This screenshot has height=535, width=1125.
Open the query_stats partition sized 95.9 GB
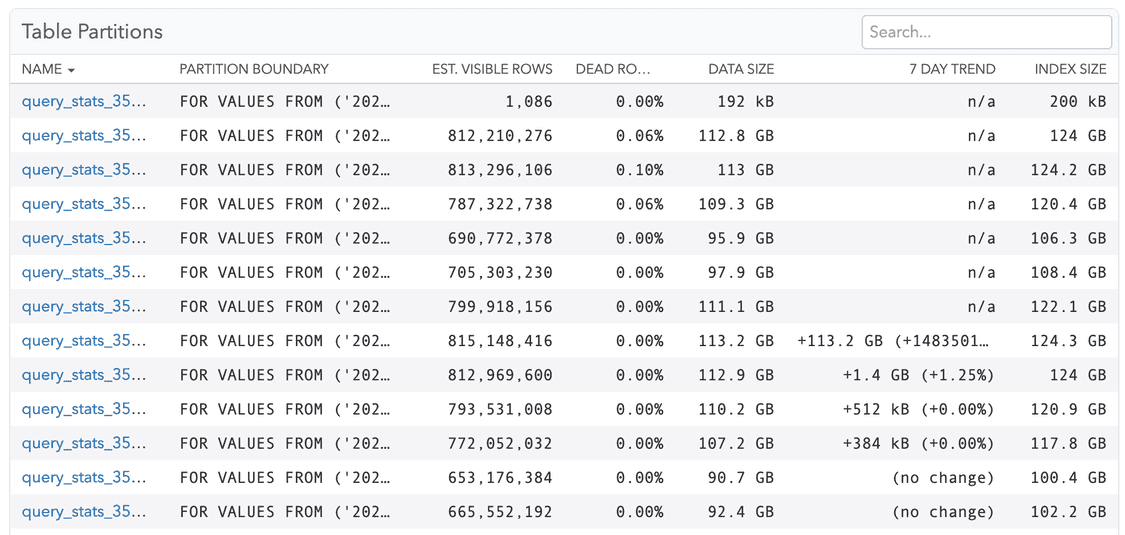click(x=84, y=238)
